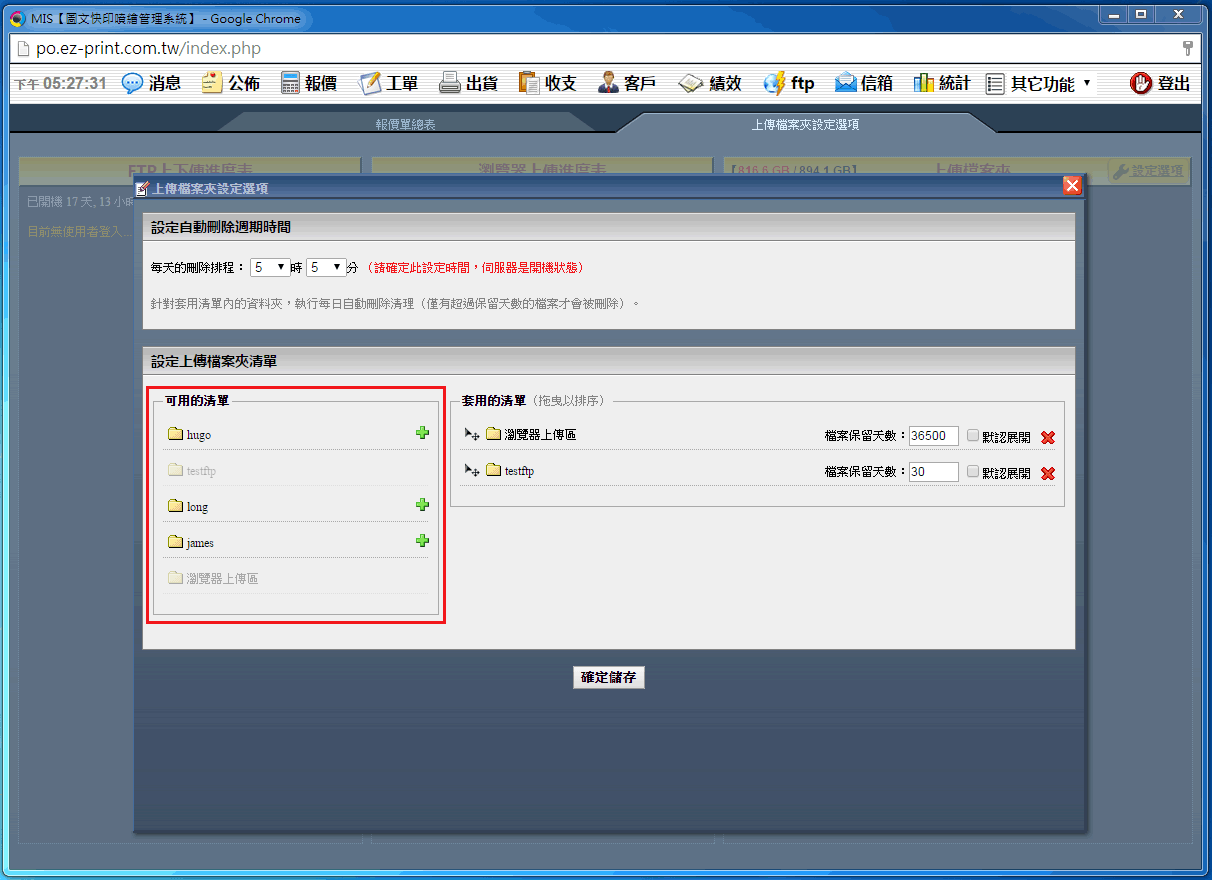This screenshot has width=1212, height=880.
Task: Add james folder using green plus
Action: pos(422,541)
